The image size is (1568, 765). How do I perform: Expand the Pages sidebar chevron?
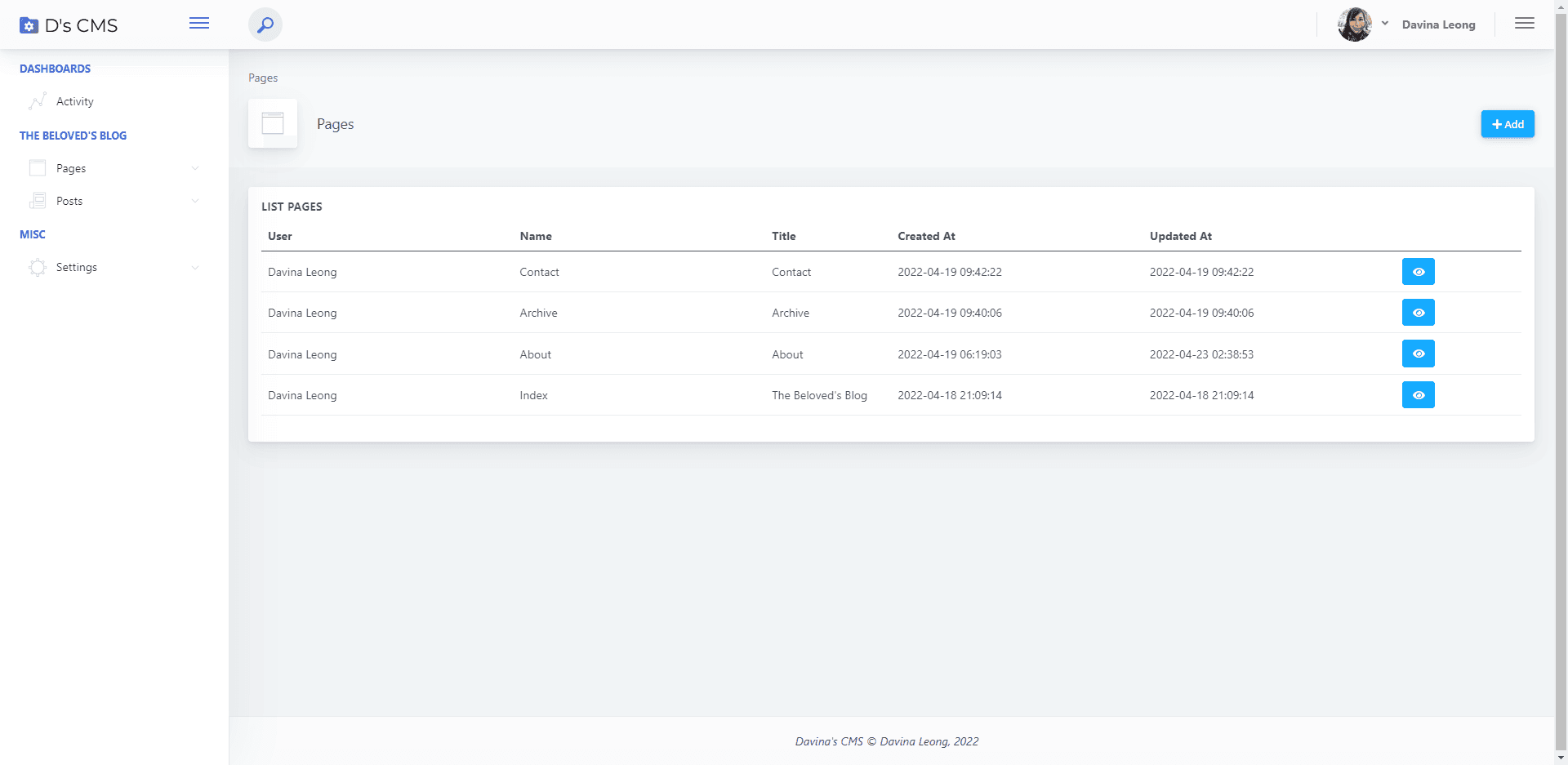[x=195, y=168]
